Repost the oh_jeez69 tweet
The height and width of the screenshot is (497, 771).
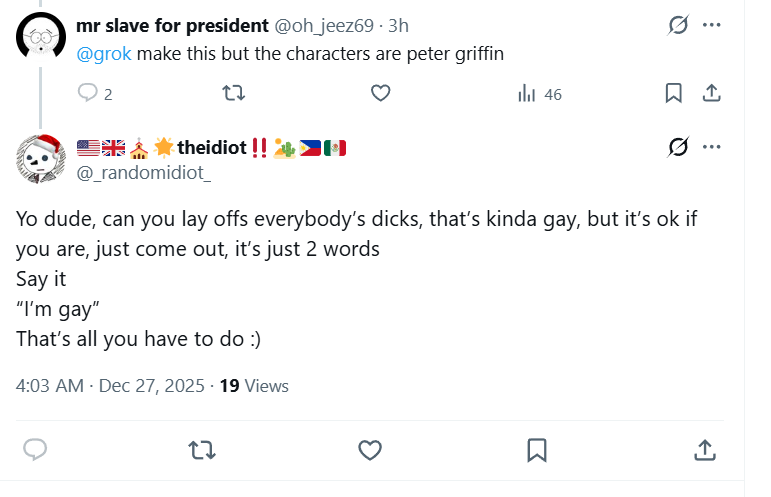point(232,93)
